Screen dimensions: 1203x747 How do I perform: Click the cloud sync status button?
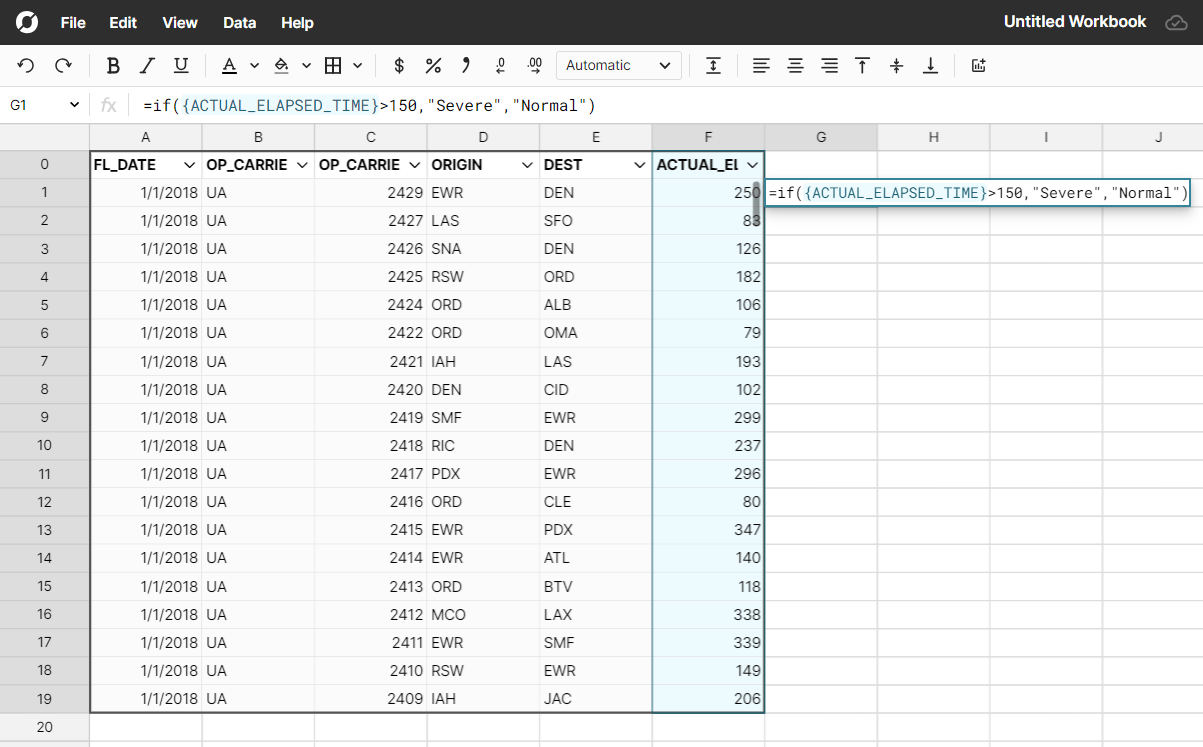pyautogui.click(x=1176, y=21)
